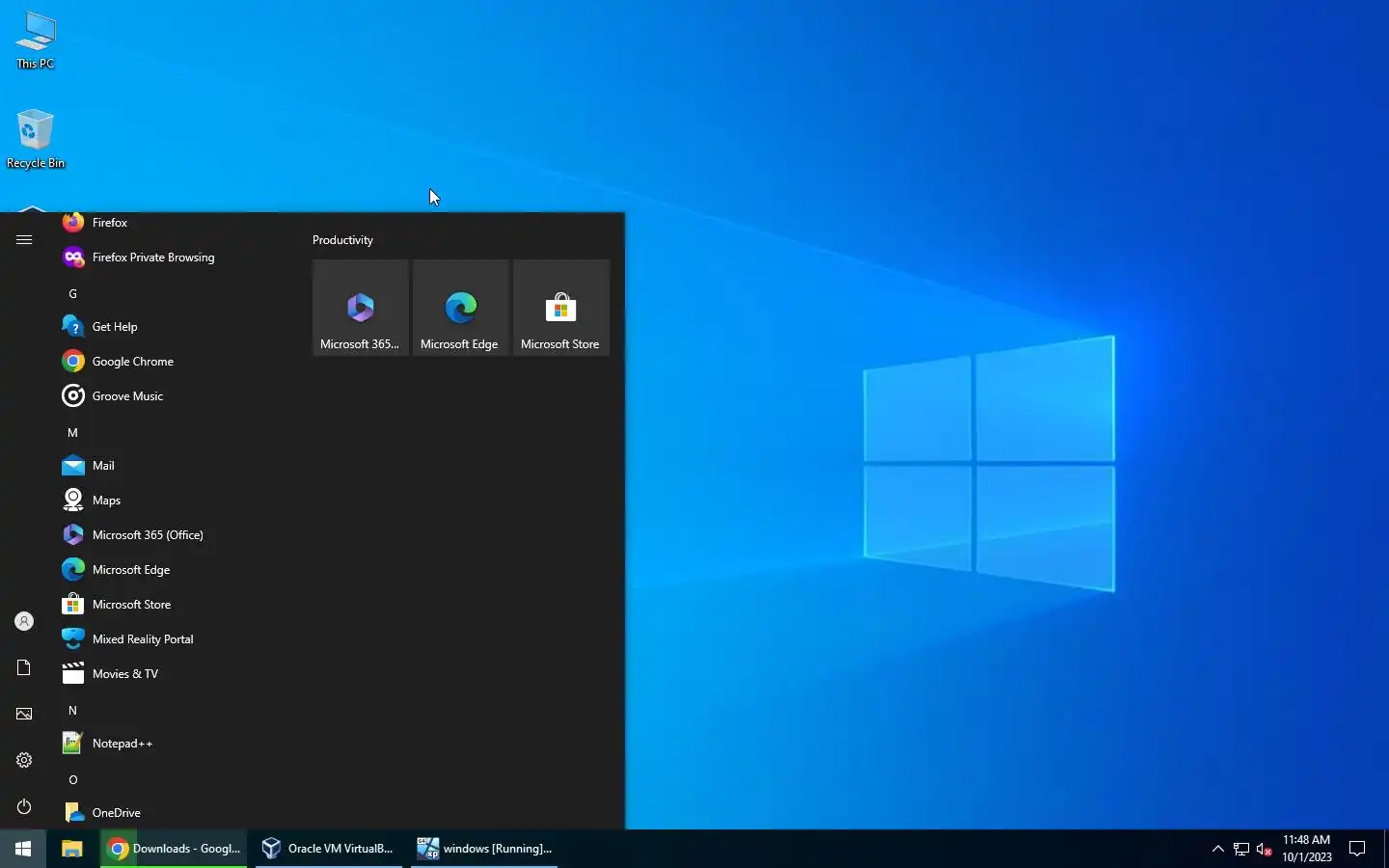Image resolution: width=1389 pixels, height=868 pixels.
Task: Click the Microsoft 365 Productivity tile
Action: click(361, 308)
